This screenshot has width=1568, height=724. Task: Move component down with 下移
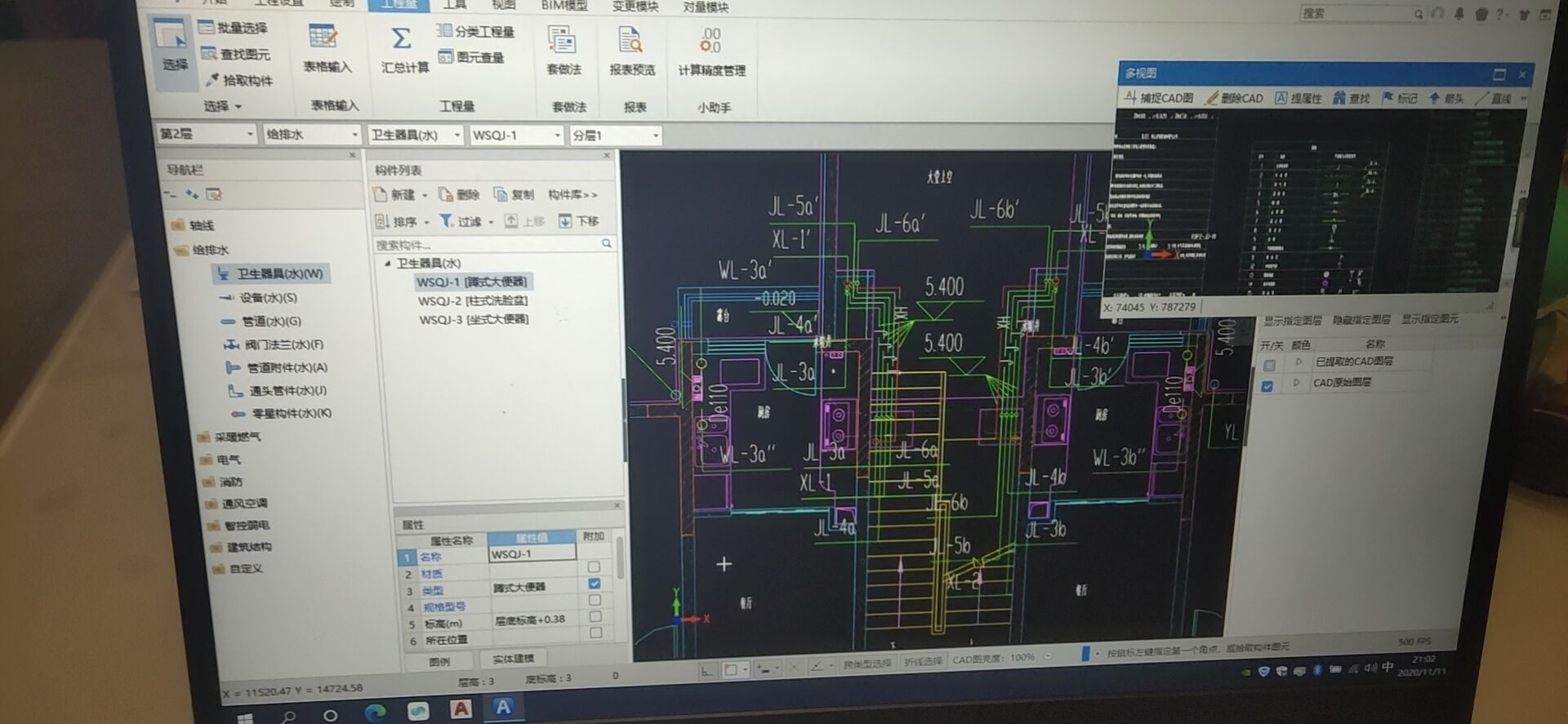[578, 221]
